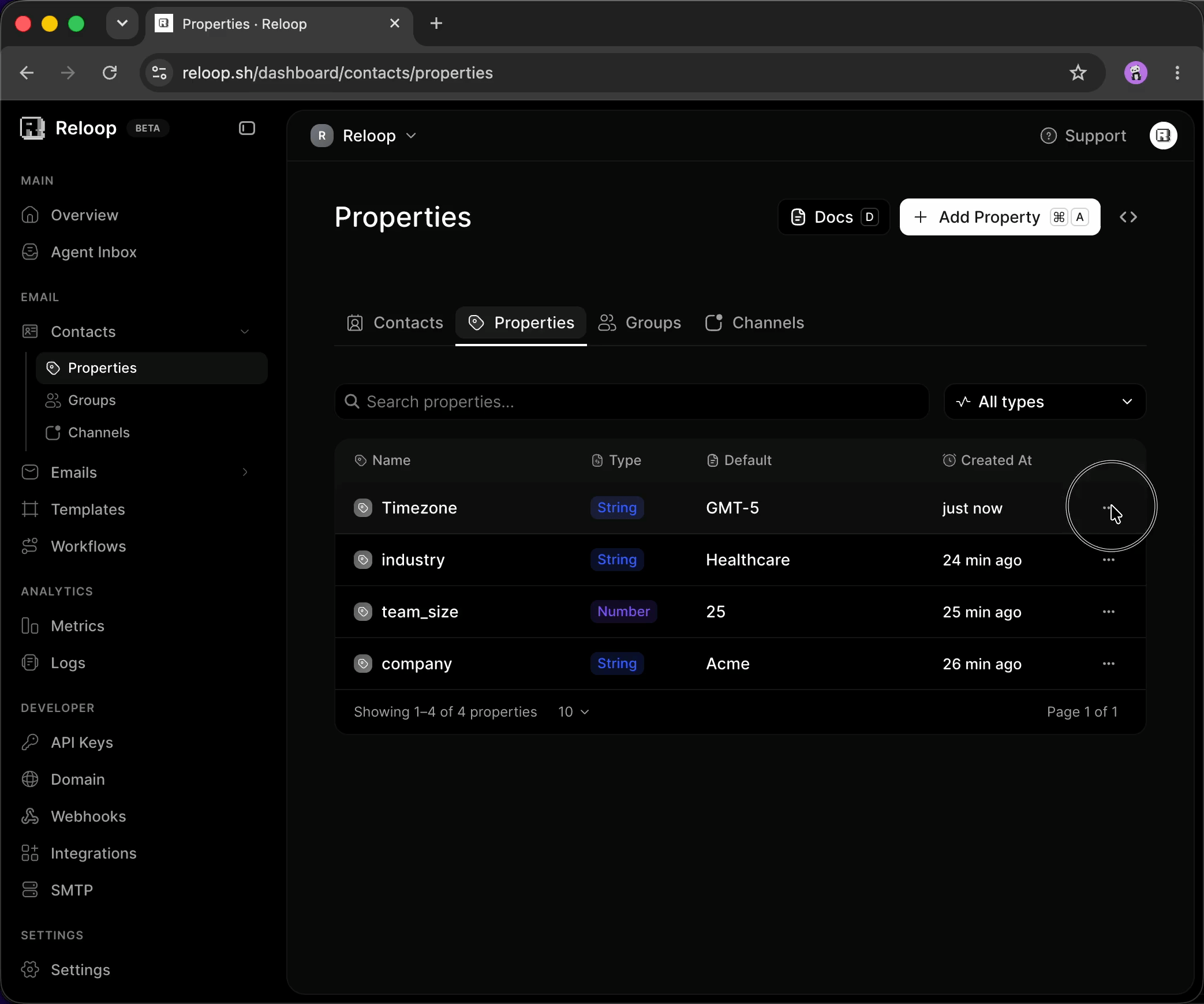Viewport: 1204px width, 1004px height.
Task: Click the company property name
Action: pyautogui.click(x=417, y=664)
